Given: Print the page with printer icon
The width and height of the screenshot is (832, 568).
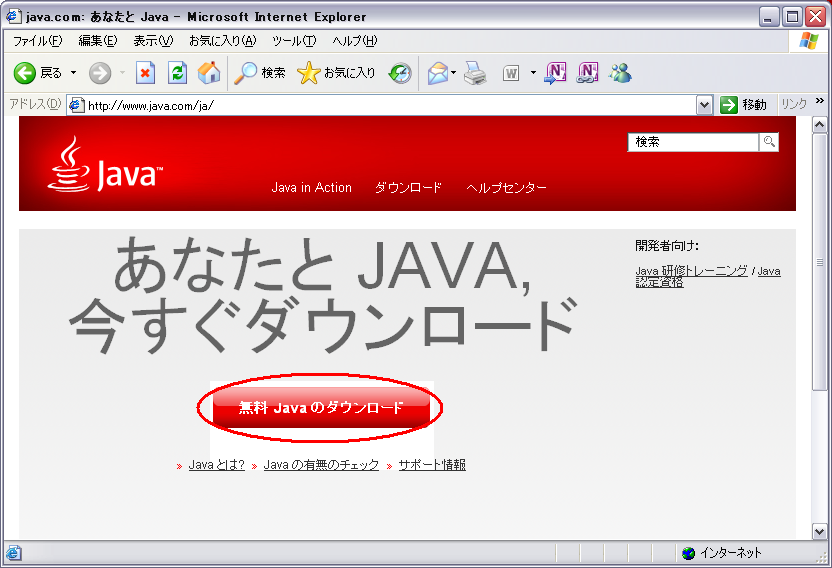Looking at the screenshot, I should pyautogui.click(x=475, y=73).
